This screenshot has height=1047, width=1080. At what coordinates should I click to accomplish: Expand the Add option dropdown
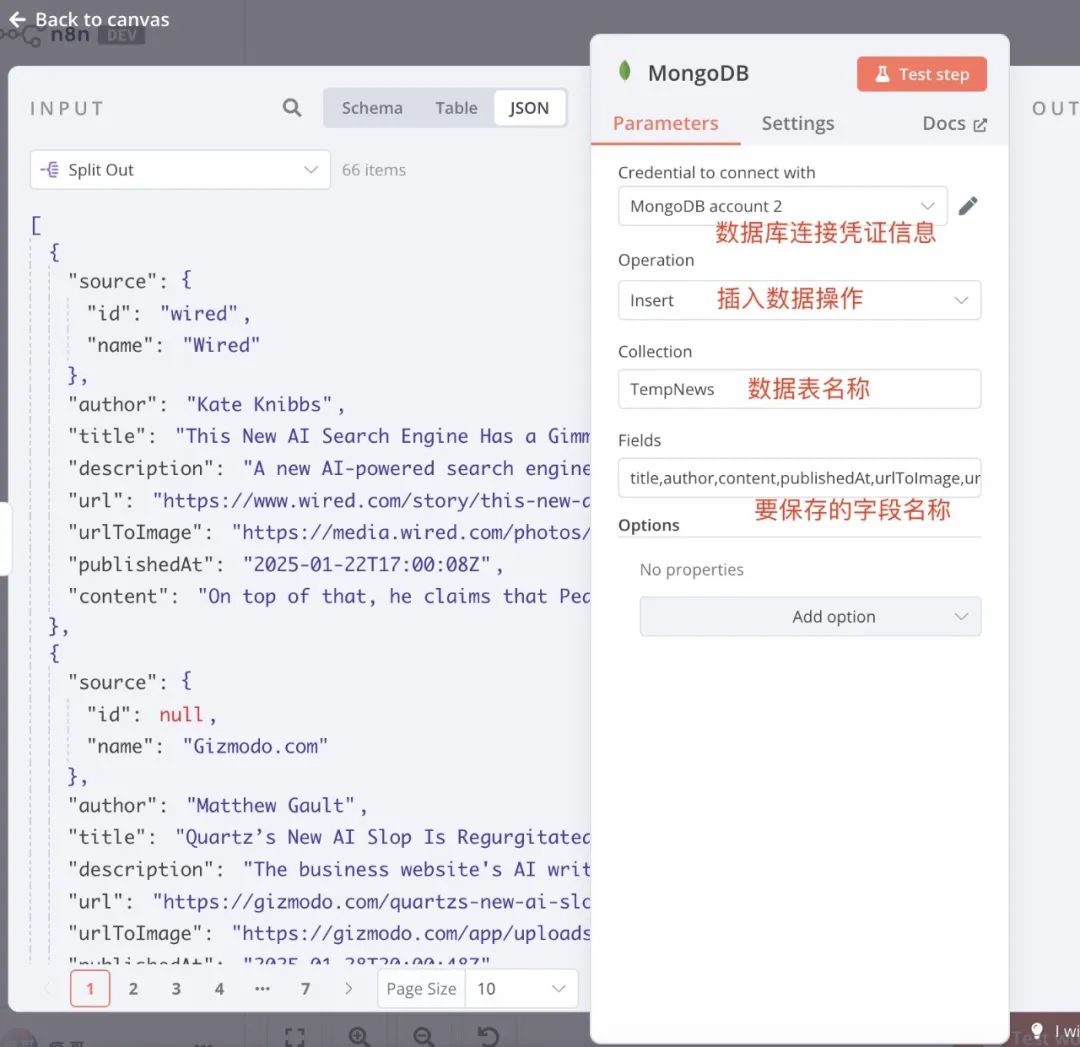click(810, 616)
